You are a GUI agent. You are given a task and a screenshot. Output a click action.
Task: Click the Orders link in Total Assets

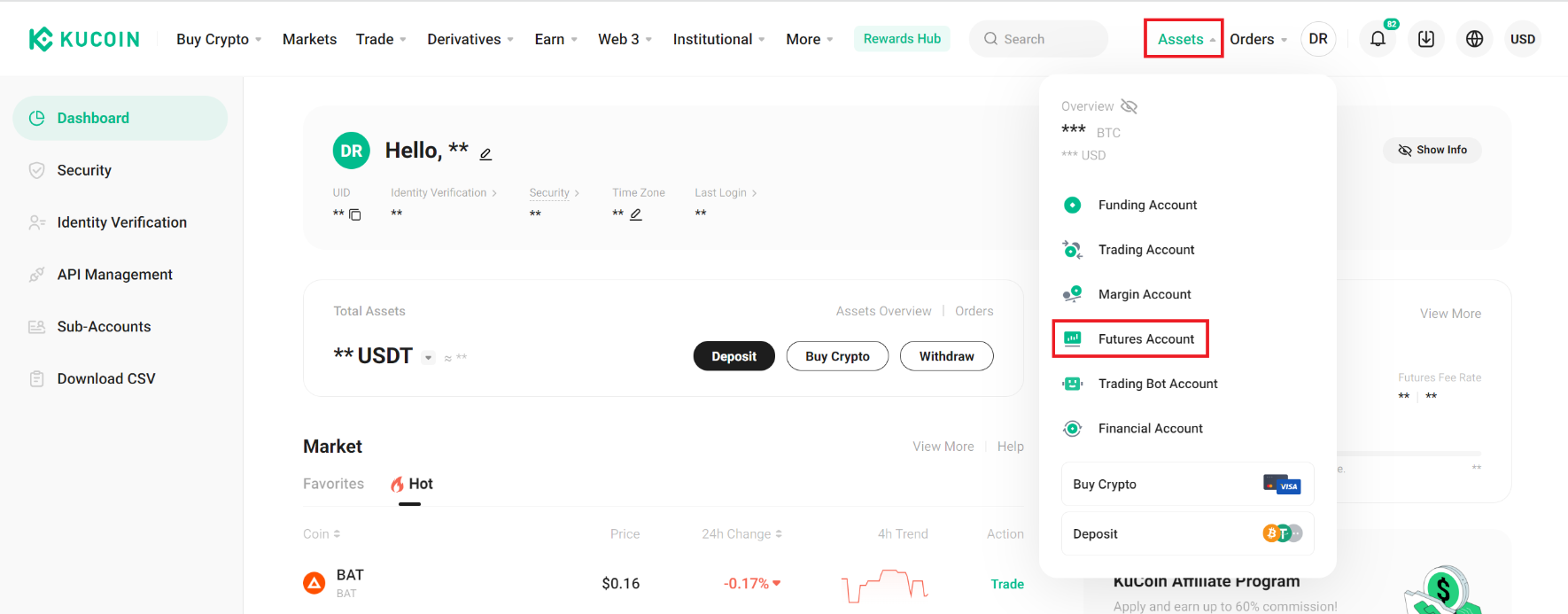point(974,311)
